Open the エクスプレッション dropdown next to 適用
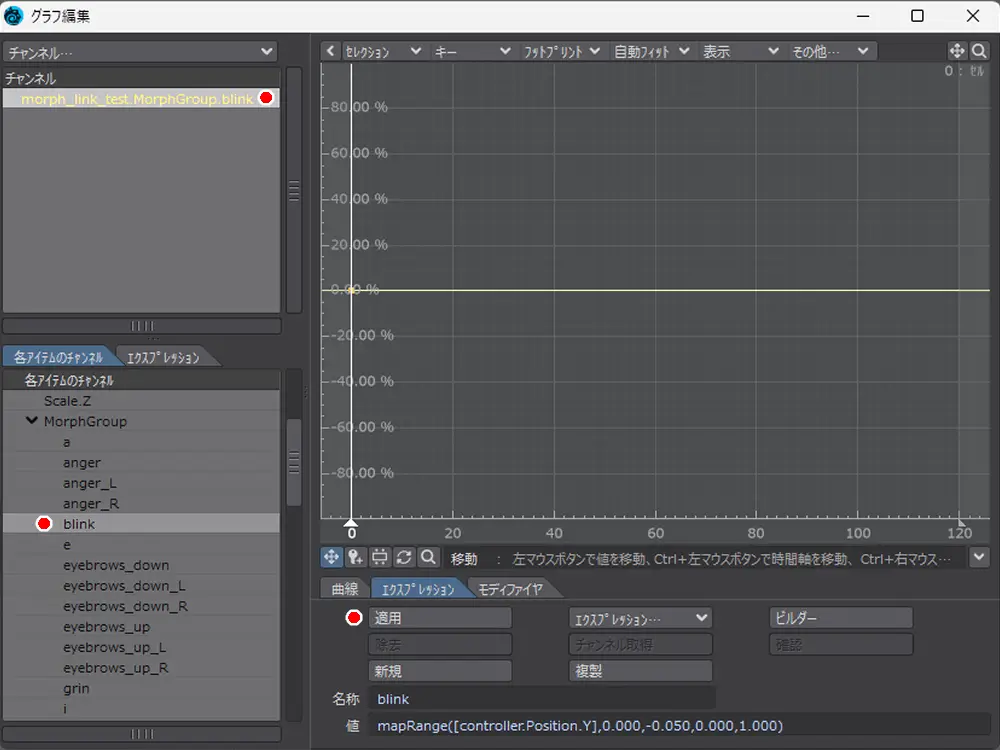The width and height of the screenshot is (1000, 750). (x=640, y=618)
